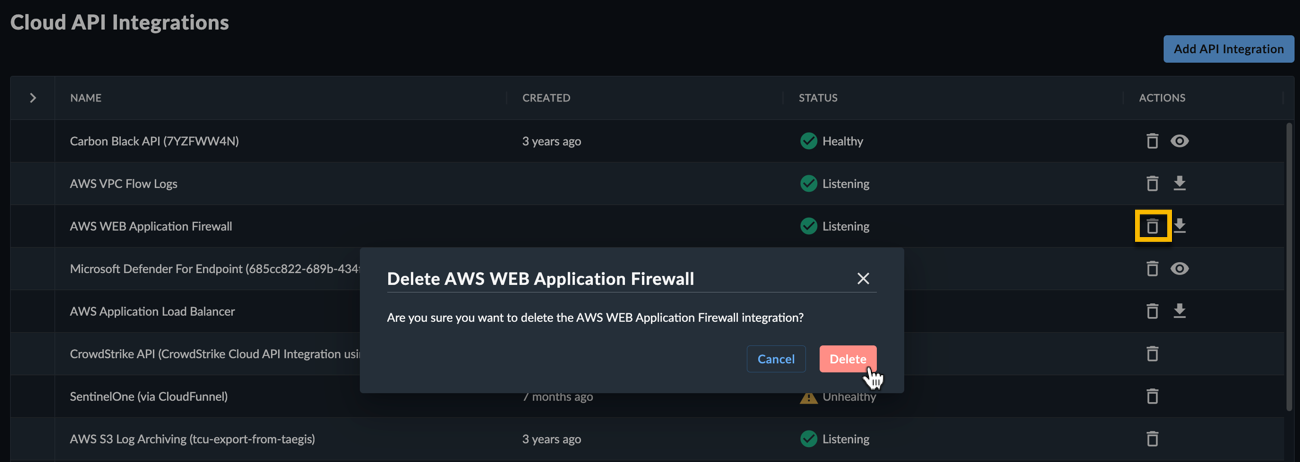Viewport: 1300px width, 462px height.
Task: Cancel the delete confirmation dialog
Action: point(776,359)
